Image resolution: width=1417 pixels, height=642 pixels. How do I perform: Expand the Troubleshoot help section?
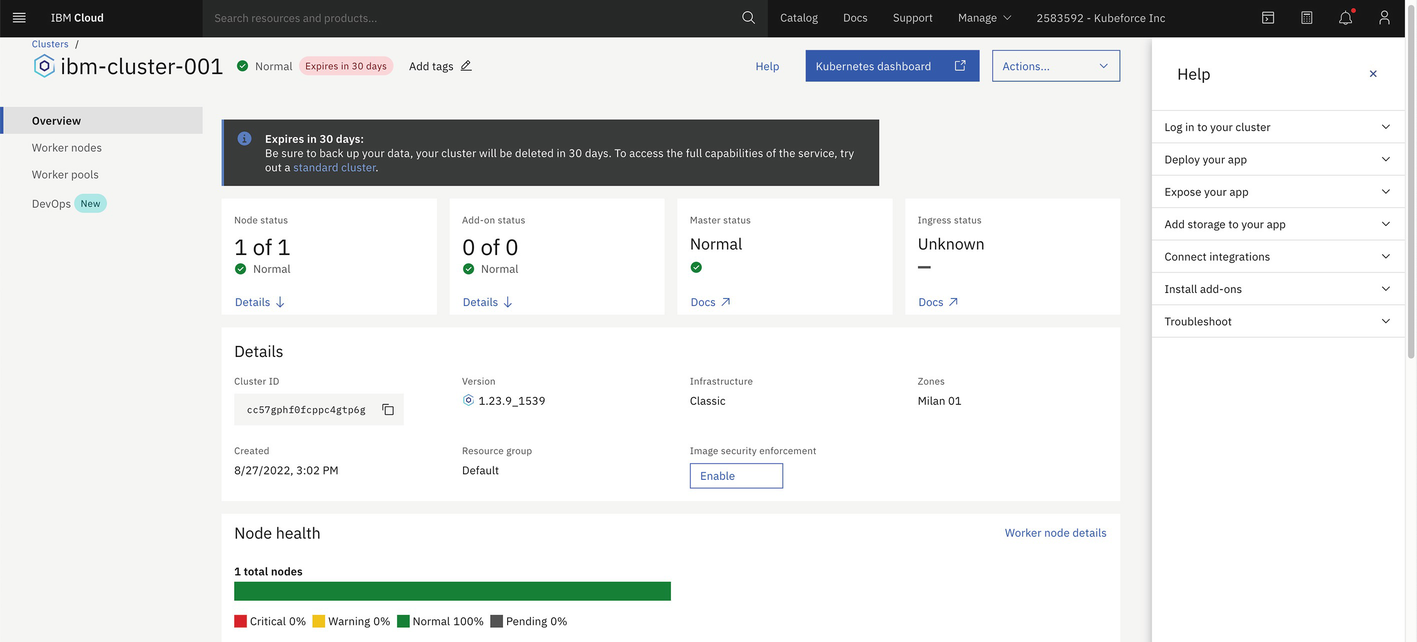(x=1277, y=321)
